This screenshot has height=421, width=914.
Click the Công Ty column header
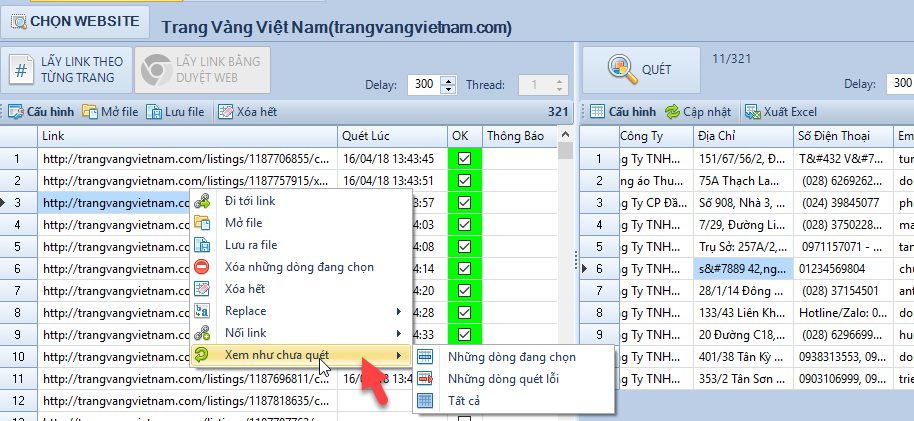point(656,136)
